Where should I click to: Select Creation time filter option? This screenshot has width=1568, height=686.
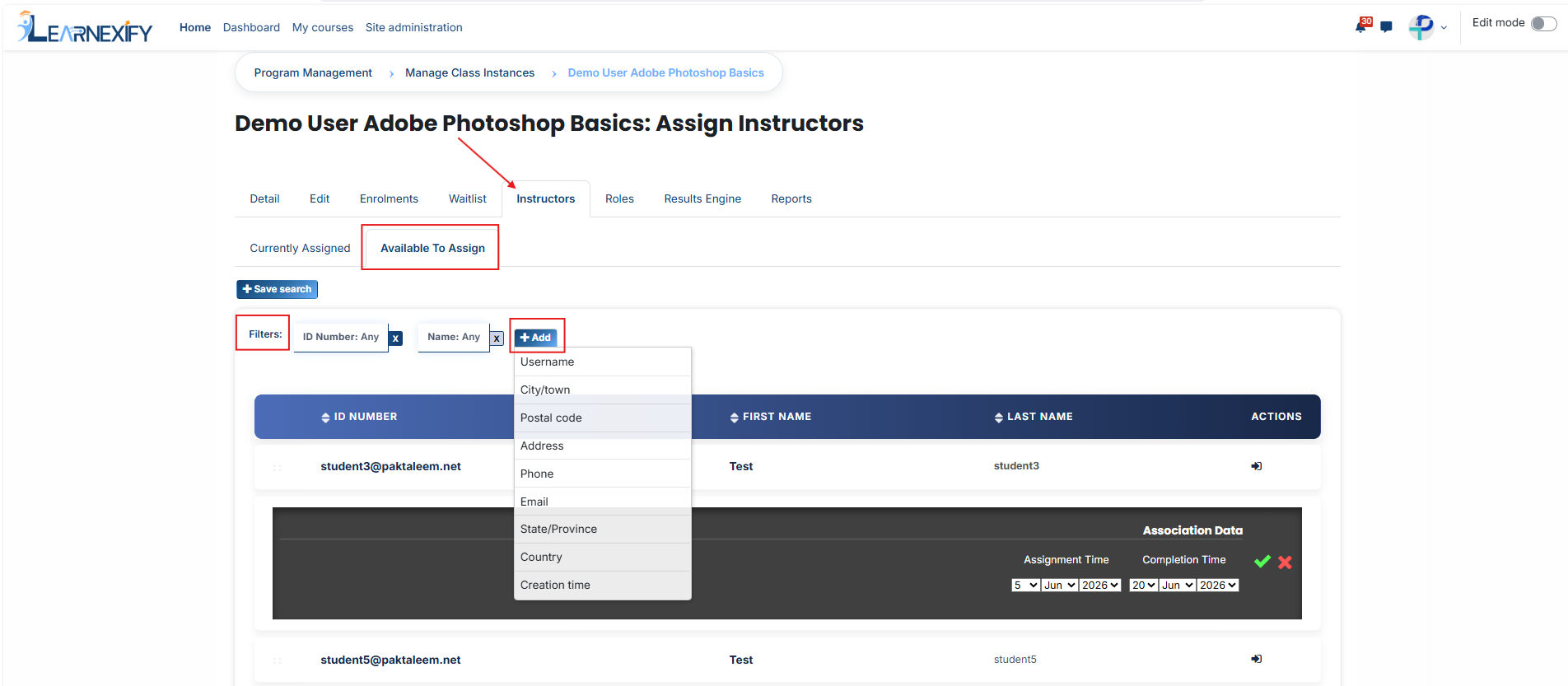(603, 586)
